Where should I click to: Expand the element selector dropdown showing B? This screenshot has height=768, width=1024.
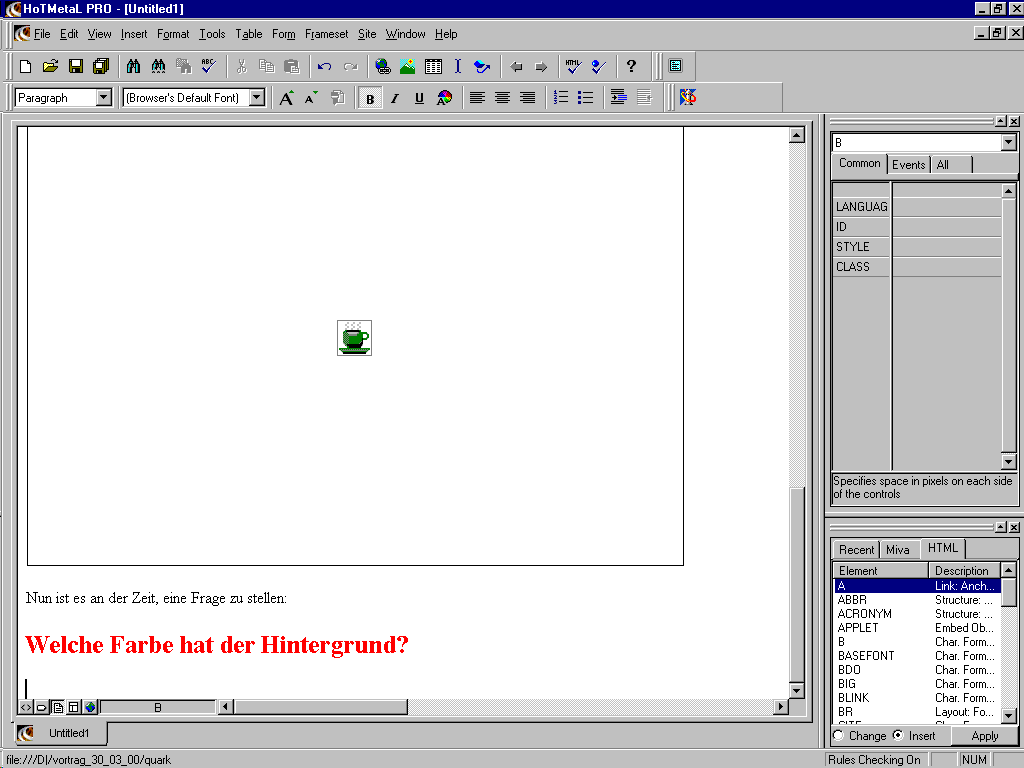(x=1008, y=143)
